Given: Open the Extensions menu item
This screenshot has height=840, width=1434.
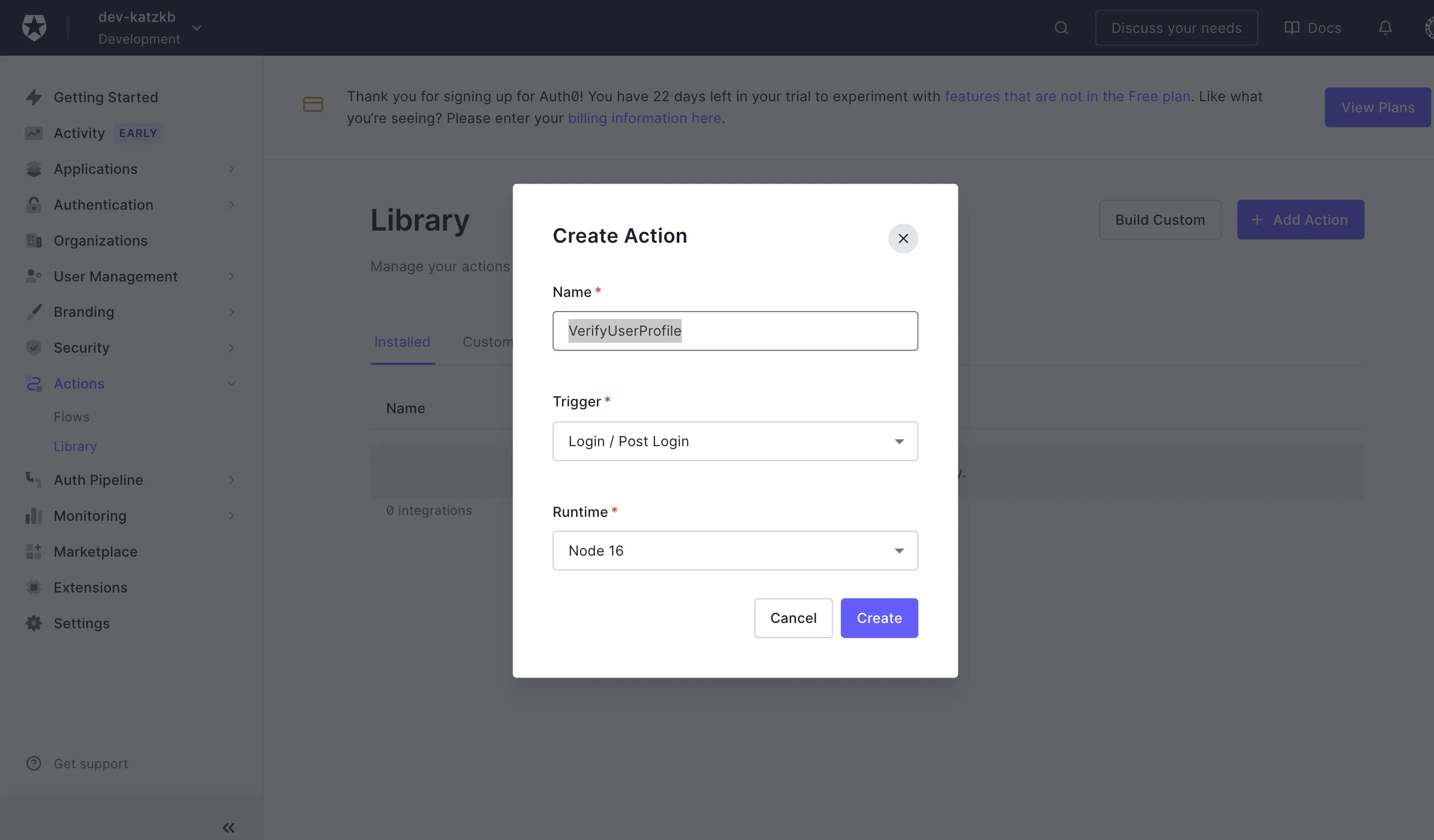Looking at the screenshot, I should click(91, 587).
